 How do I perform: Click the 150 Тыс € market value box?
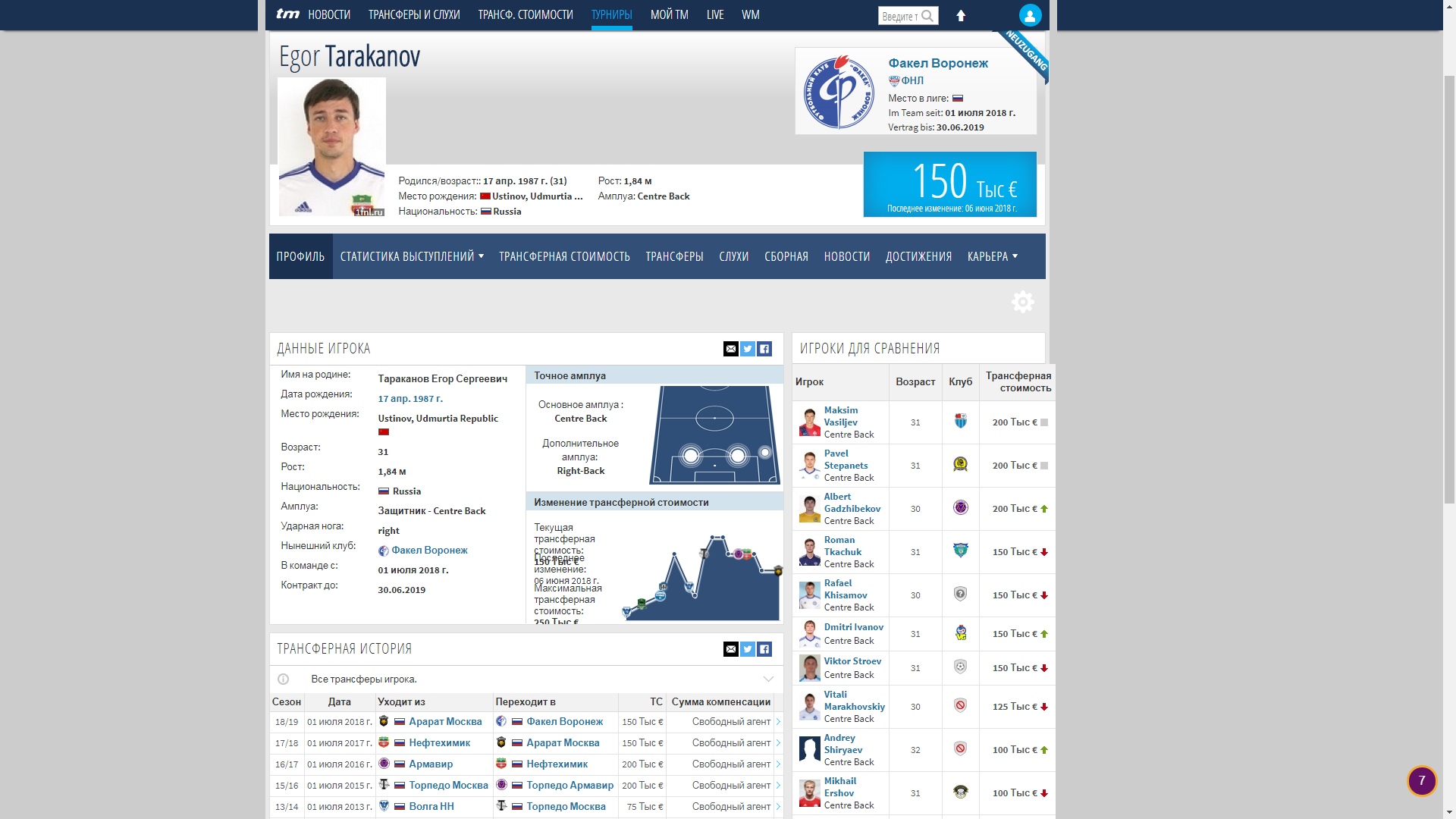pos(949,184)
